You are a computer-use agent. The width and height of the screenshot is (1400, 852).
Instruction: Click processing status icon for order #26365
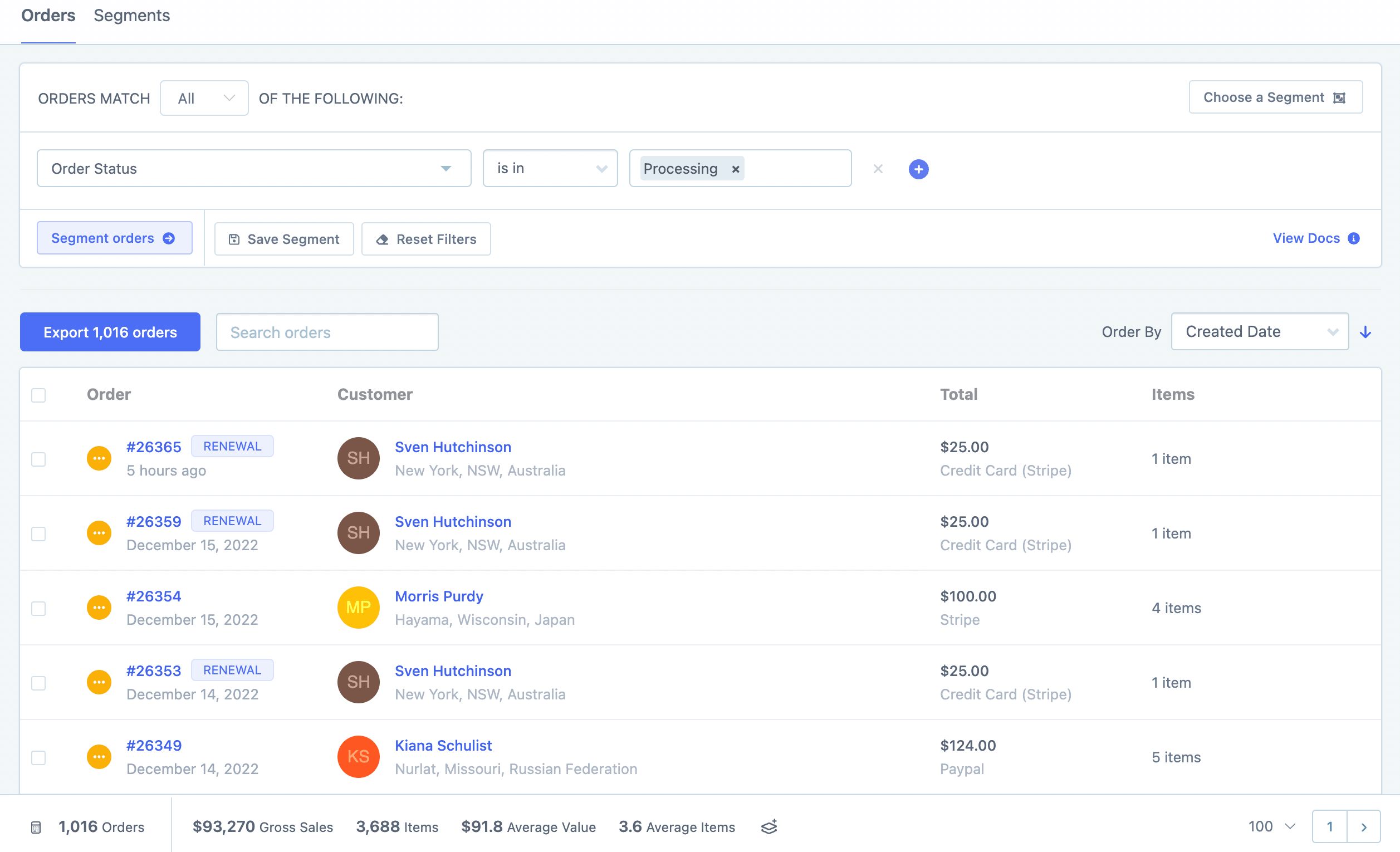pos(99,458)
